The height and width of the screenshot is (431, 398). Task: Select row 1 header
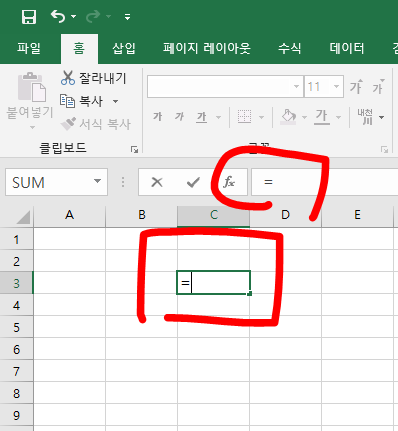click(16, 239)
